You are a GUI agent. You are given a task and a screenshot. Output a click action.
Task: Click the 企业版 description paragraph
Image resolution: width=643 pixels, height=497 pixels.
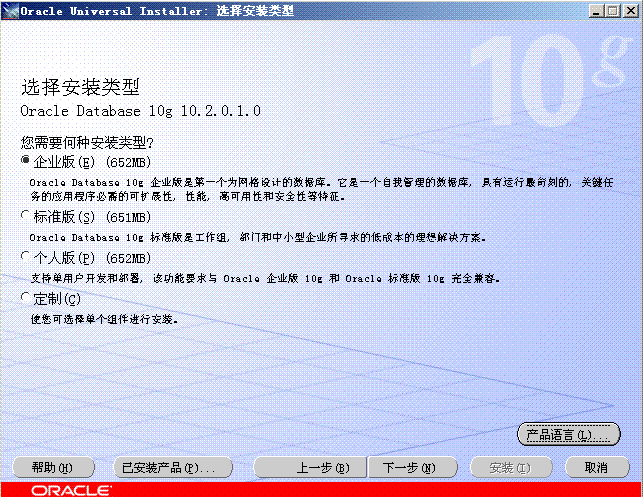321,189
